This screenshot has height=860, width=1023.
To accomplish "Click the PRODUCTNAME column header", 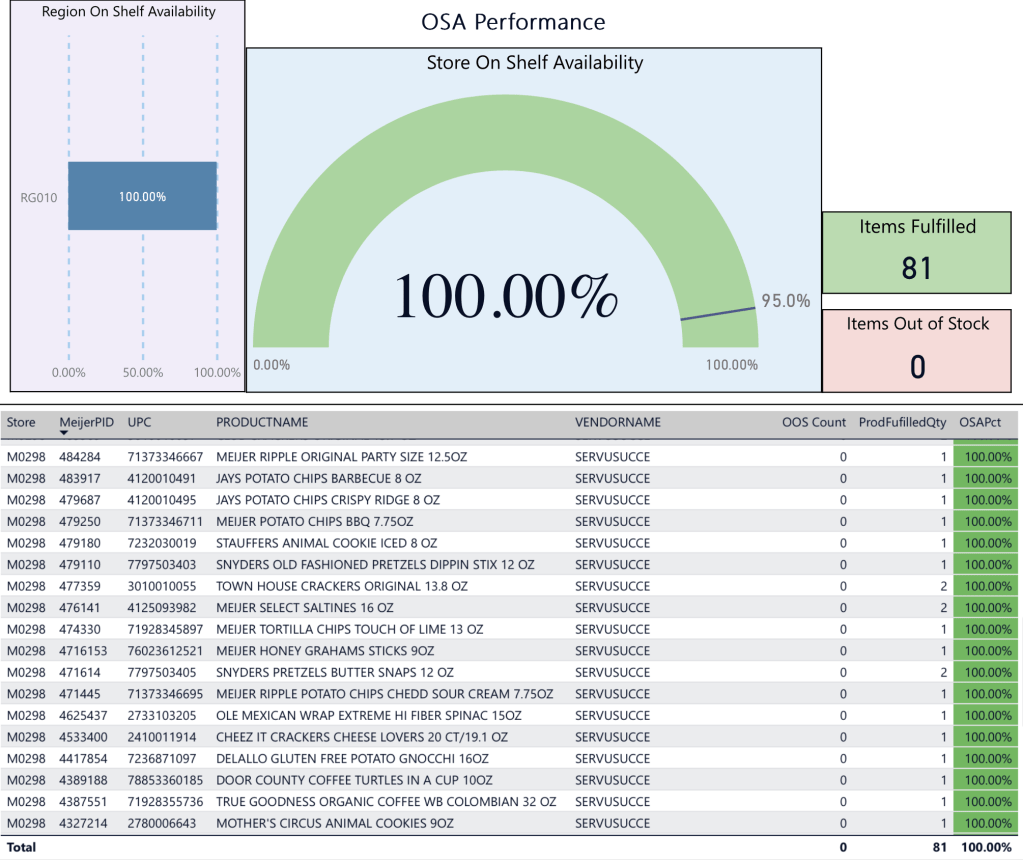I will pyautogui.click(x=262, y=422).
